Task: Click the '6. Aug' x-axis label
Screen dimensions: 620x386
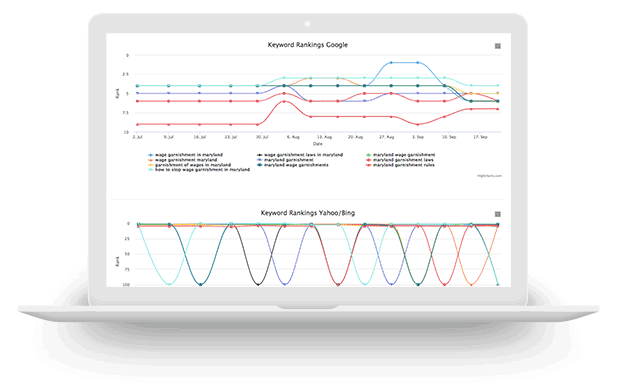Action: click(x=293, y=137)
